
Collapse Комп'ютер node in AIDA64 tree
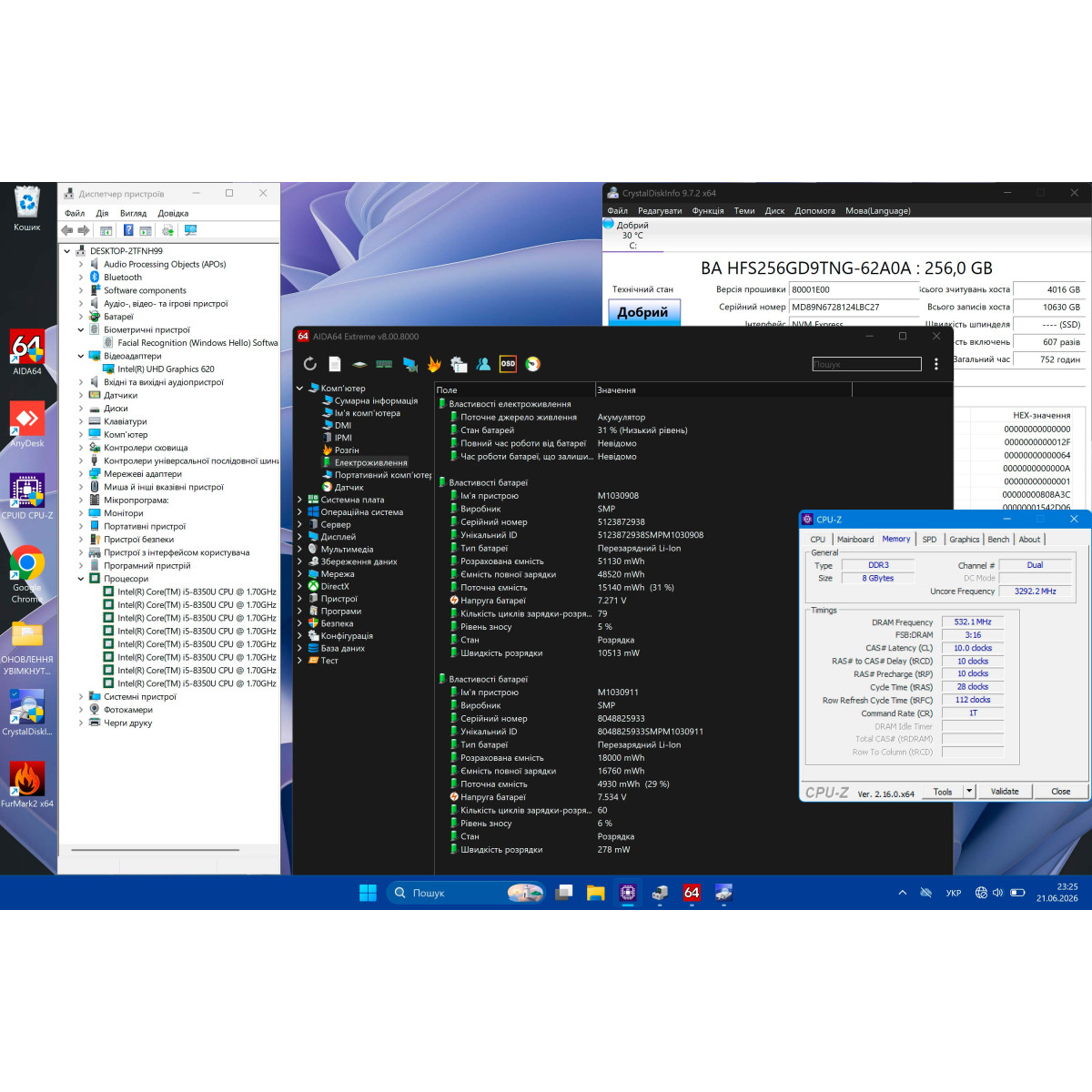point(299,389)
